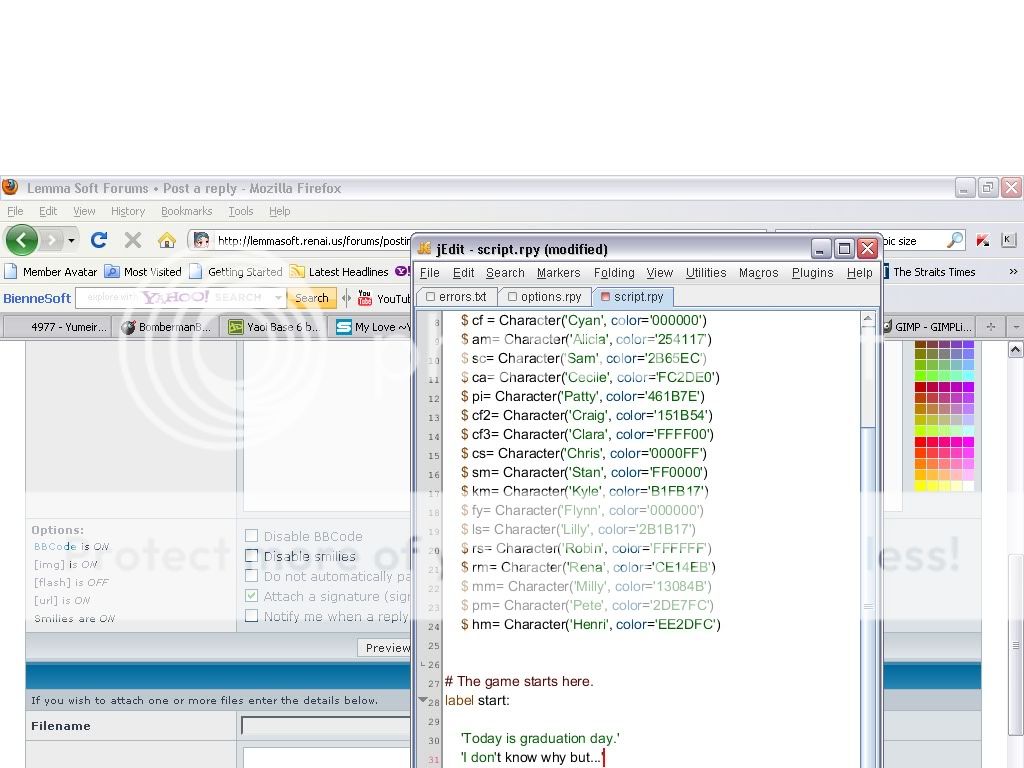Viewport: 1024px width, 768px height.
Task: Check the Disable BBCode checkbox
Action: click(252, 536)
